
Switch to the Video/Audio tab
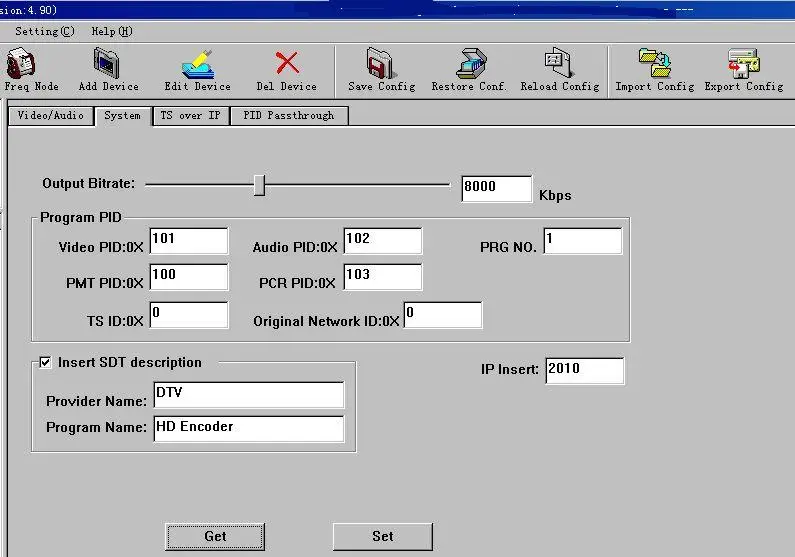click(51, 116)
